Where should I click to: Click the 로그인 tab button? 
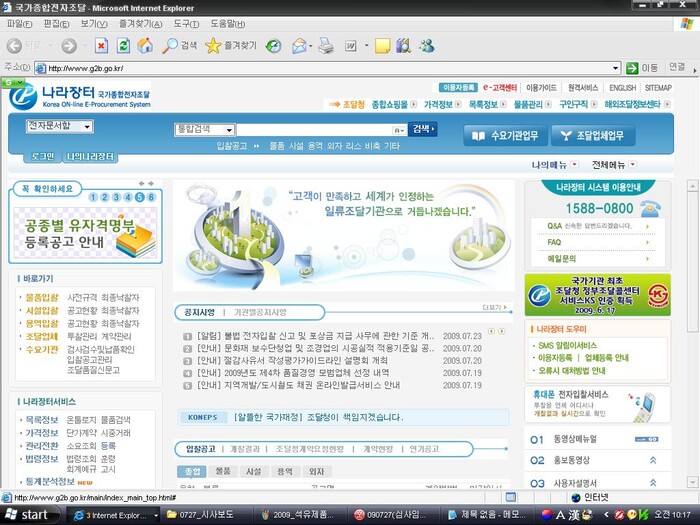(x=42, y=156)
